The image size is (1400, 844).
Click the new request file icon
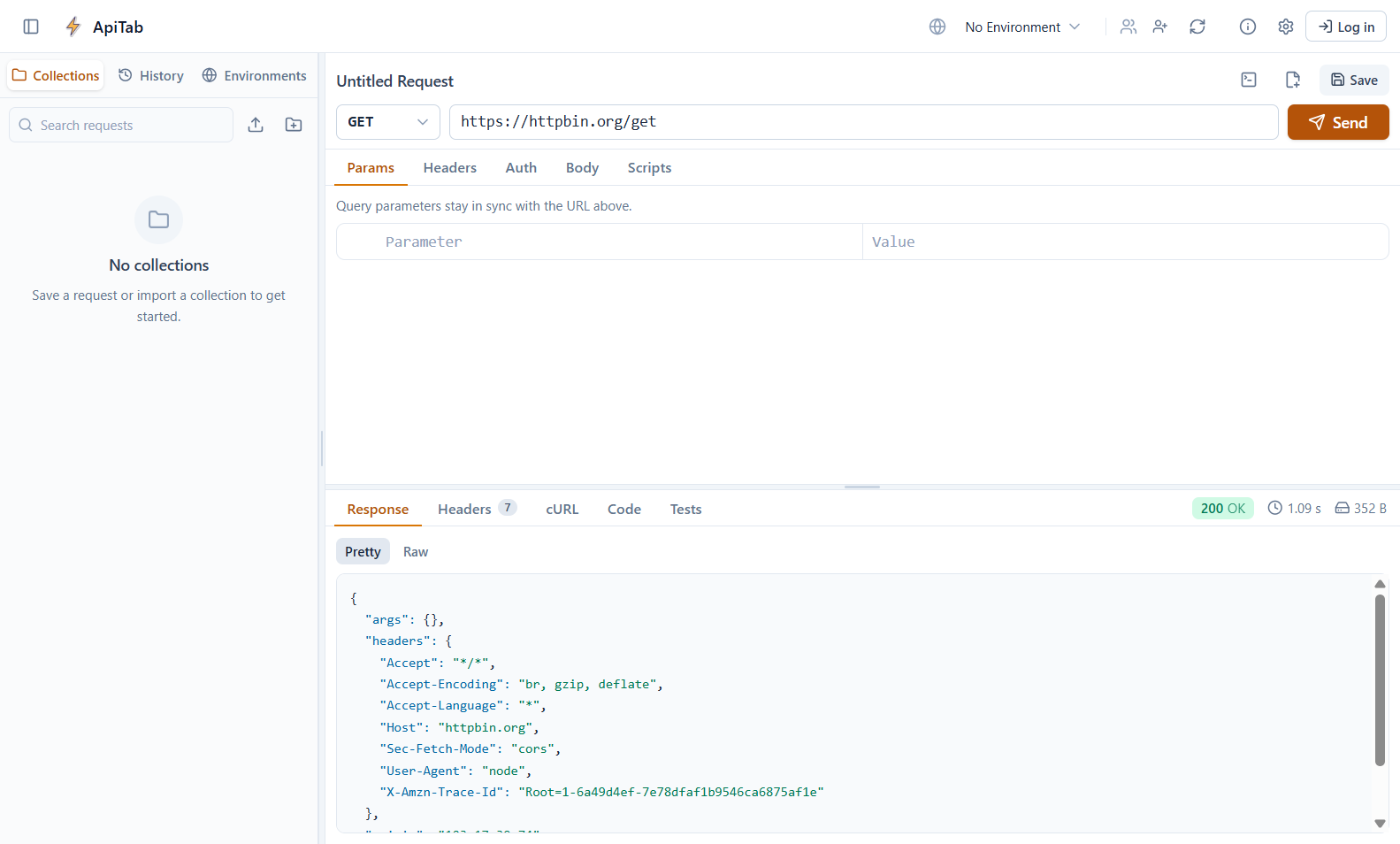1292,80
